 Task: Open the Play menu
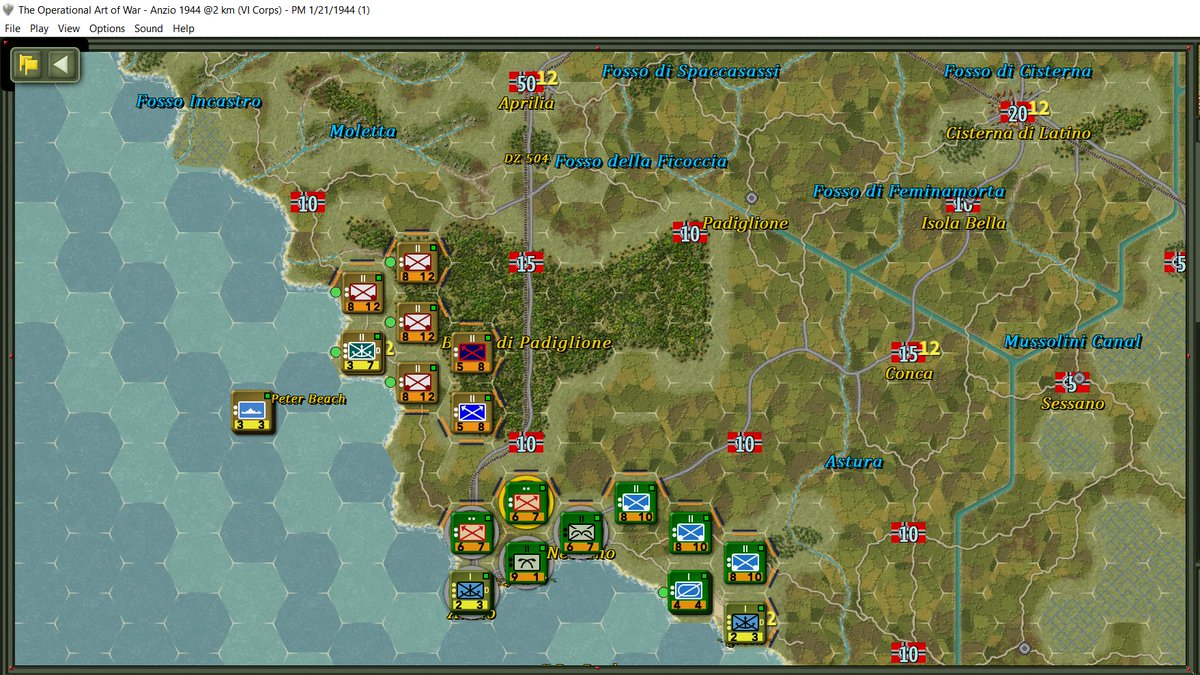coord(39,28)
